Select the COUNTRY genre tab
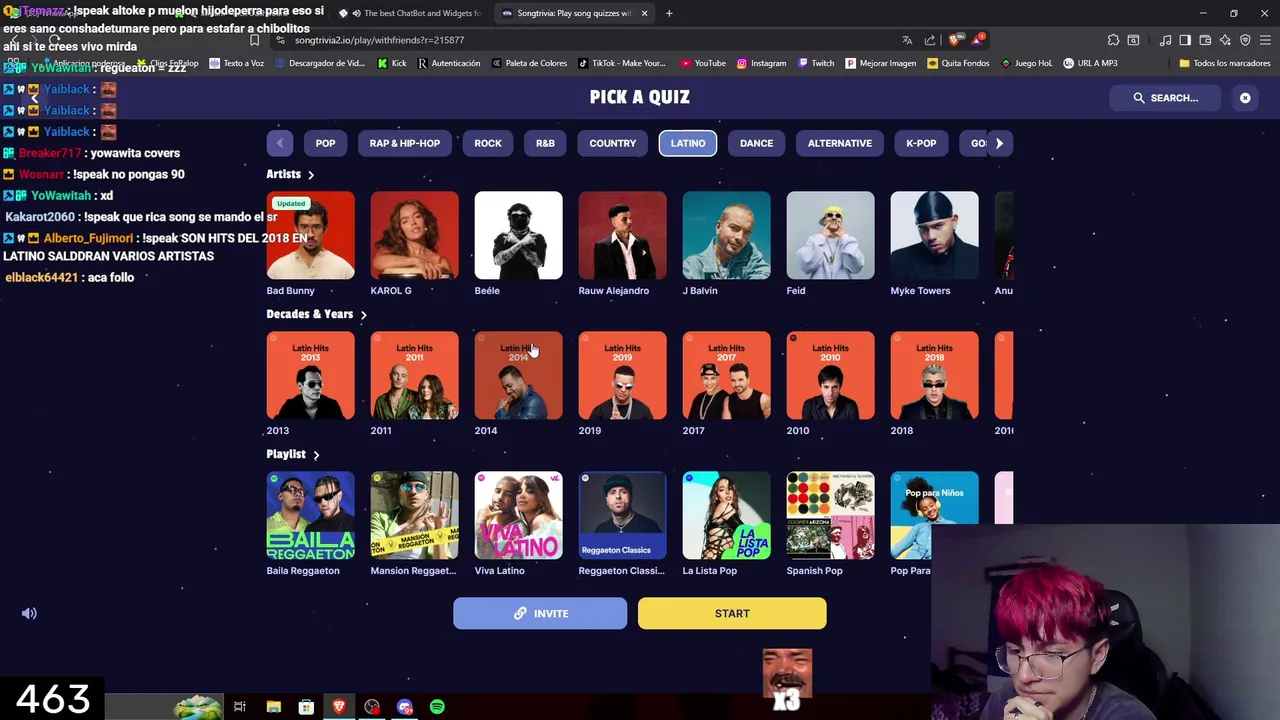 click(612, 143)
